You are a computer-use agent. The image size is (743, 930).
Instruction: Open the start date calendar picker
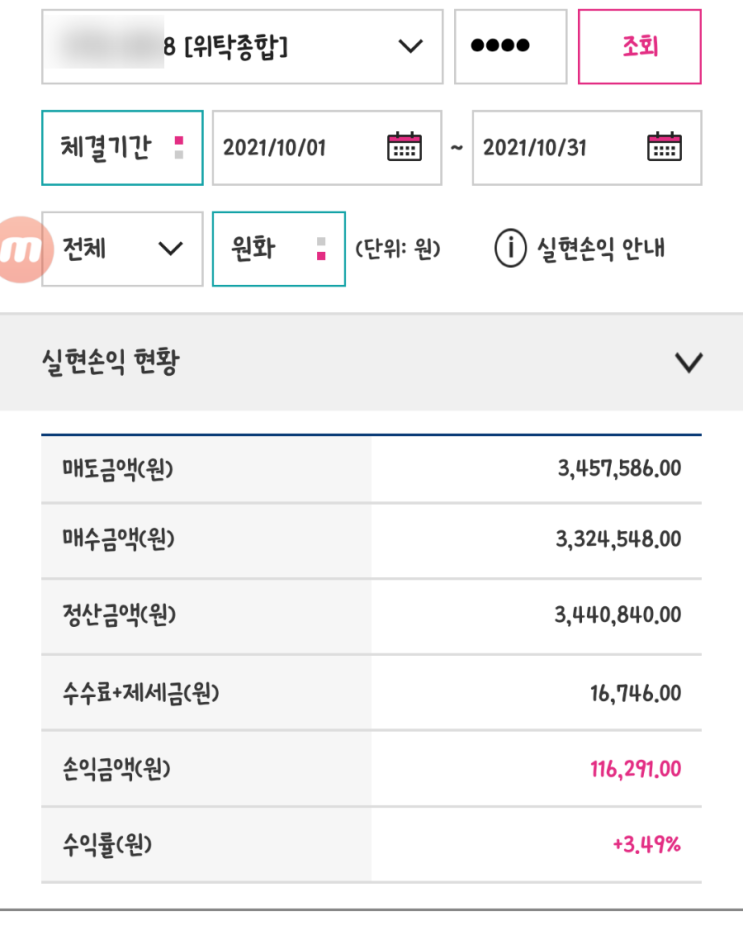pyautogui.click(x=404, y=148)
